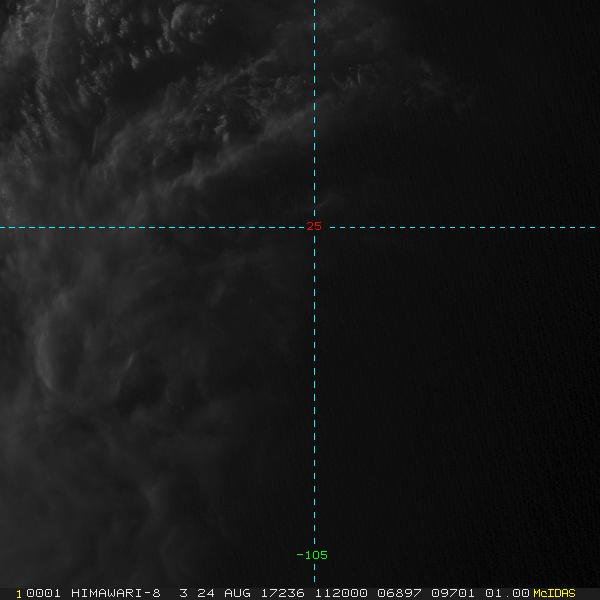Select the 01.00 resolution value
This screenshot has width=600, height=600.
tap(507, 593)
